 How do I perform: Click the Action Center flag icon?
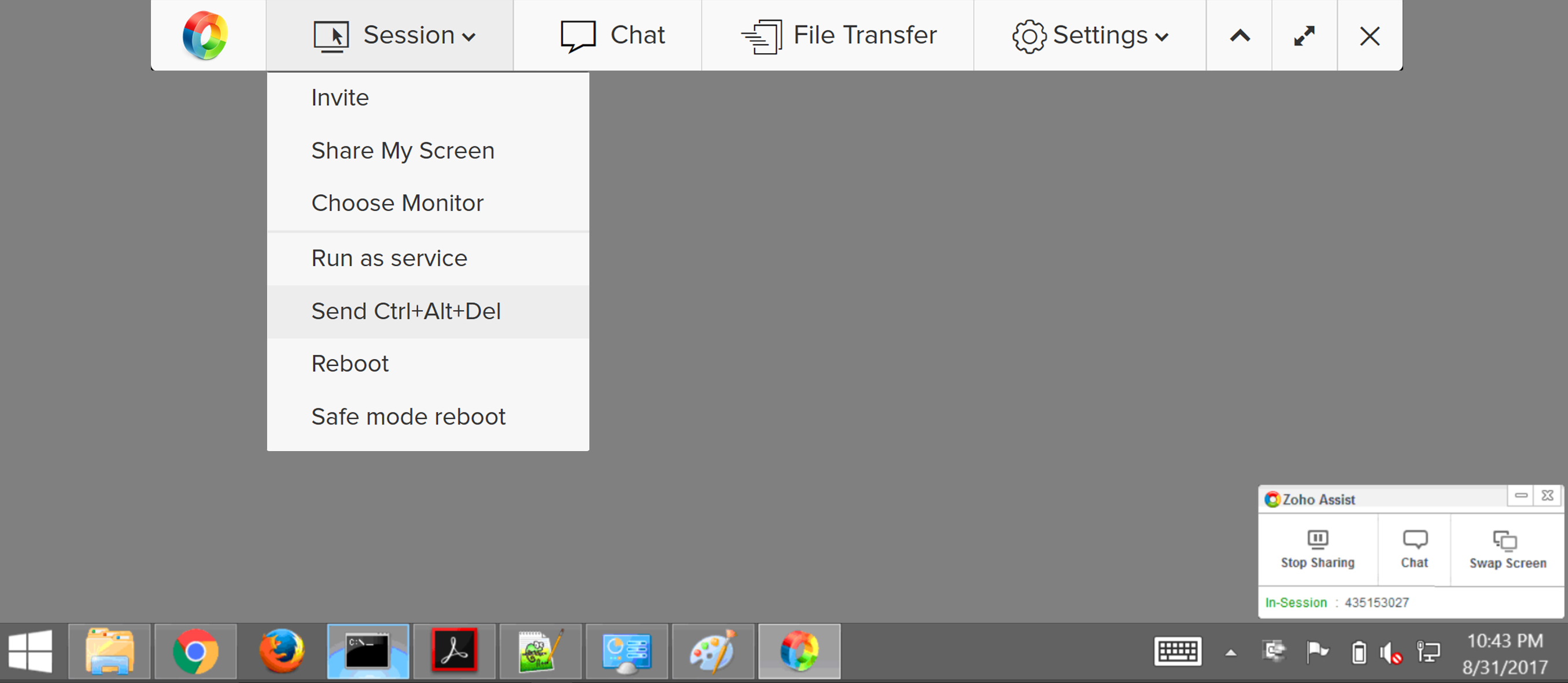tap(1317, 652)
